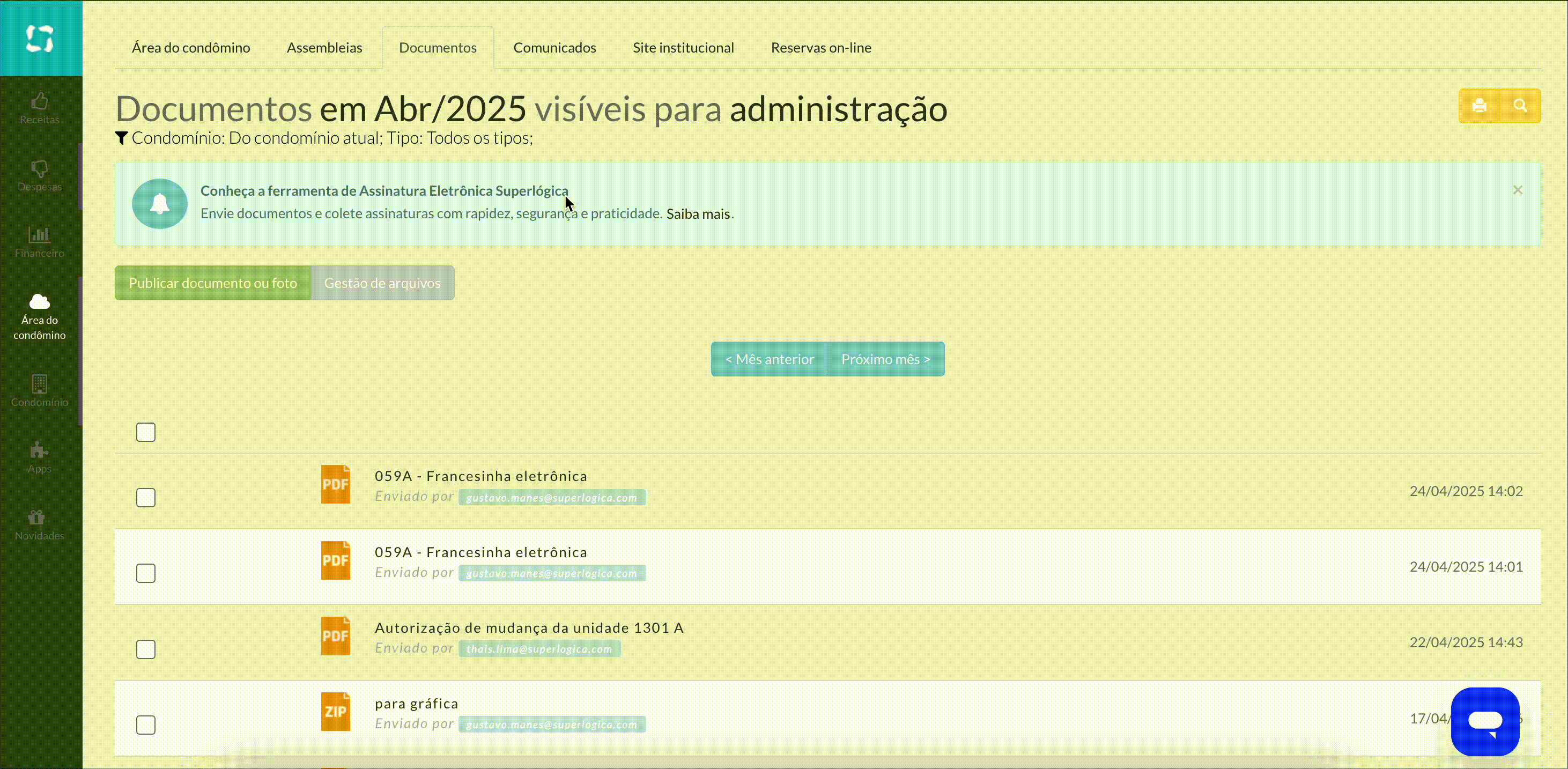Click Abr/2025 in page heading
The height and width of the screenshot is (769, 1568).
[x=450, y=109]
